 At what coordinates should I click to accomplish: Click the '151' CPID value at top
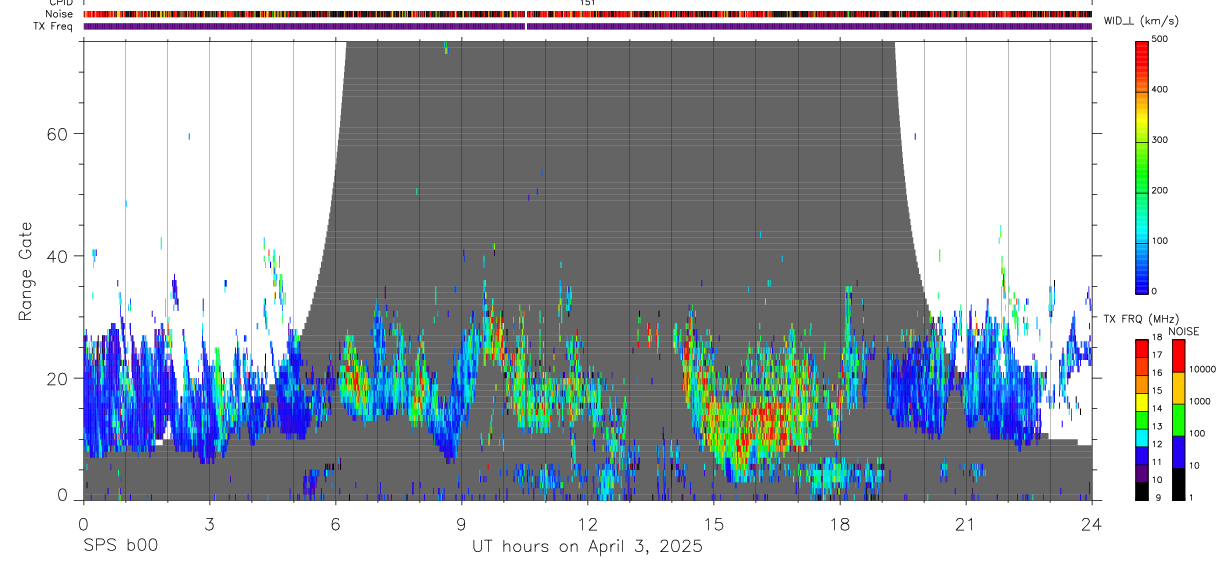pyautogui.click(x=588, y=3)
